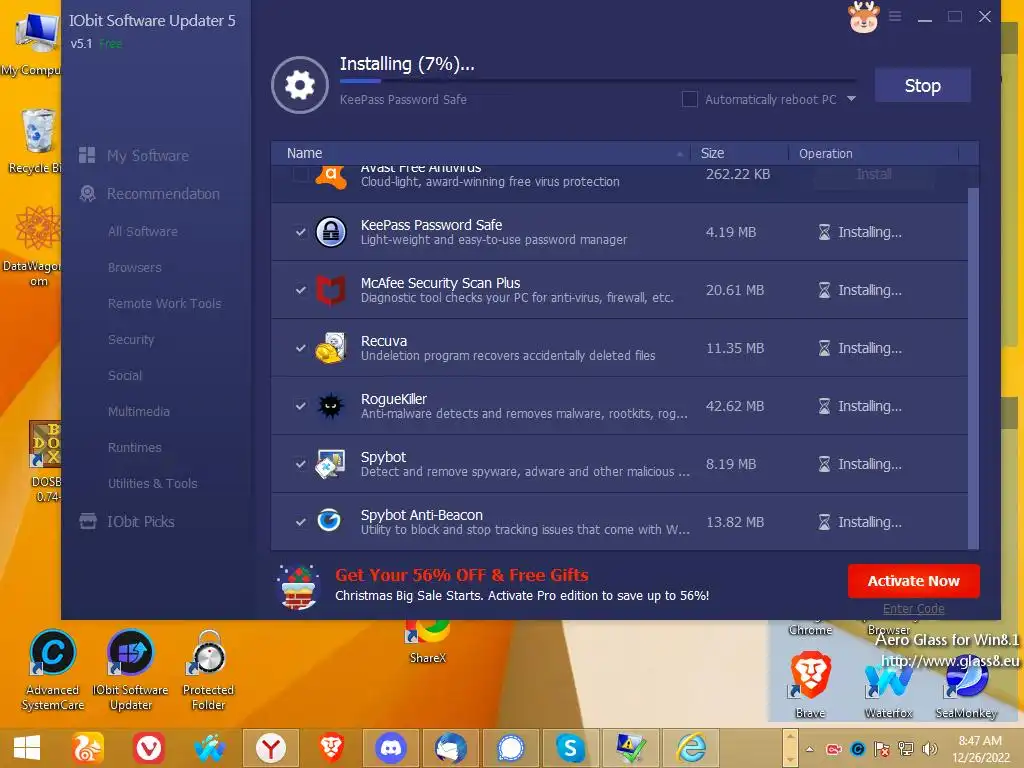Uncheck KeePass Password Safe checkbox
This screenshot has height=768, width=1024.
[x=300, y=232]
